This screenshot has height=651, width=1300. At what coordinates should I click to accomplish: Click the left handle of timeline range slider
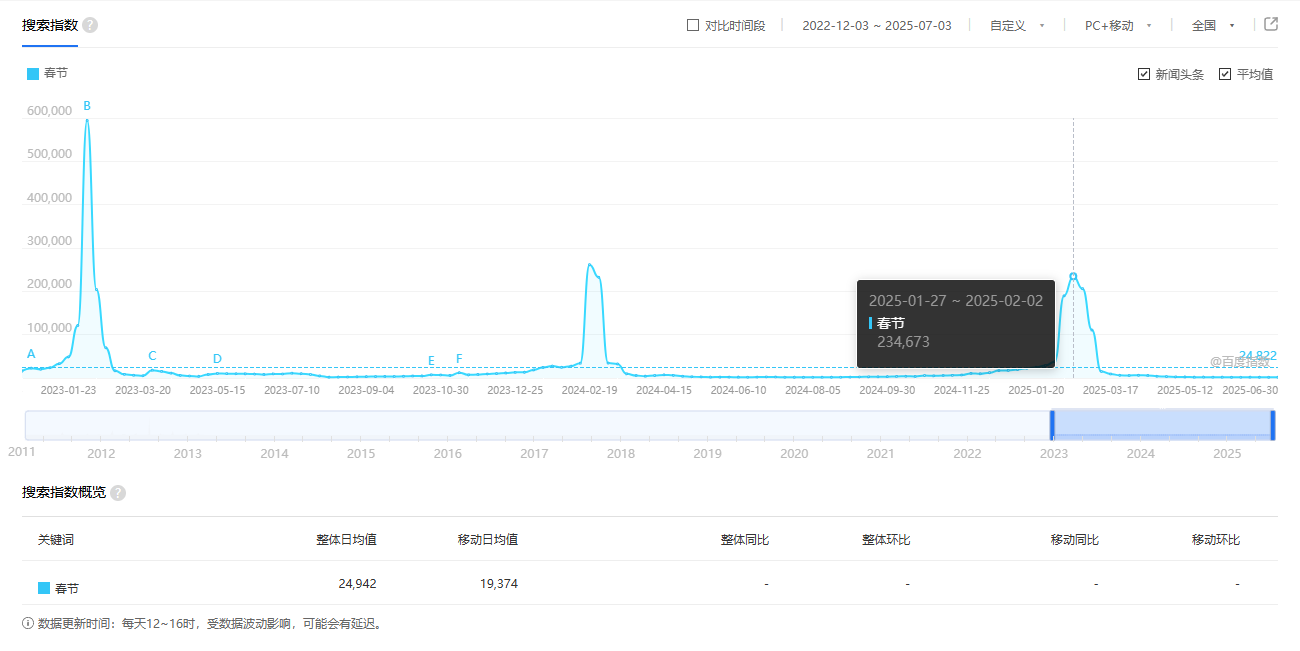(1052, 425)
